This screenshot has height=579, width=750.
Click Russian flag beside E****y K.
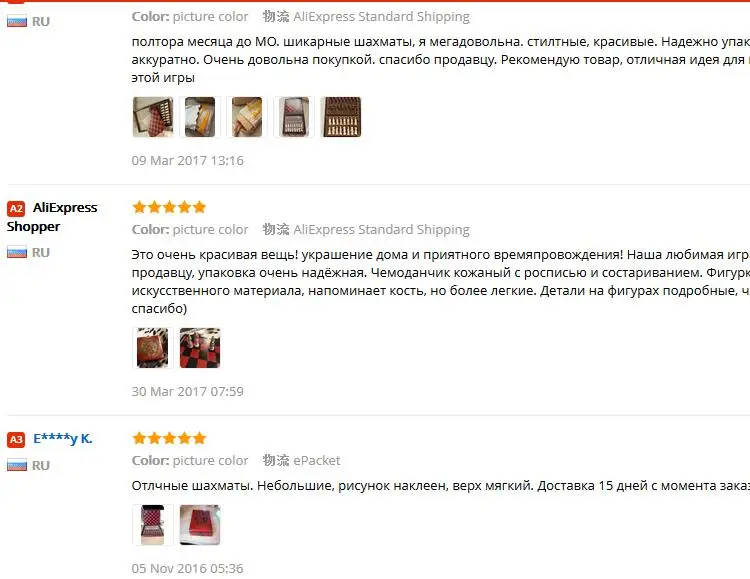(x=17, y=465)
